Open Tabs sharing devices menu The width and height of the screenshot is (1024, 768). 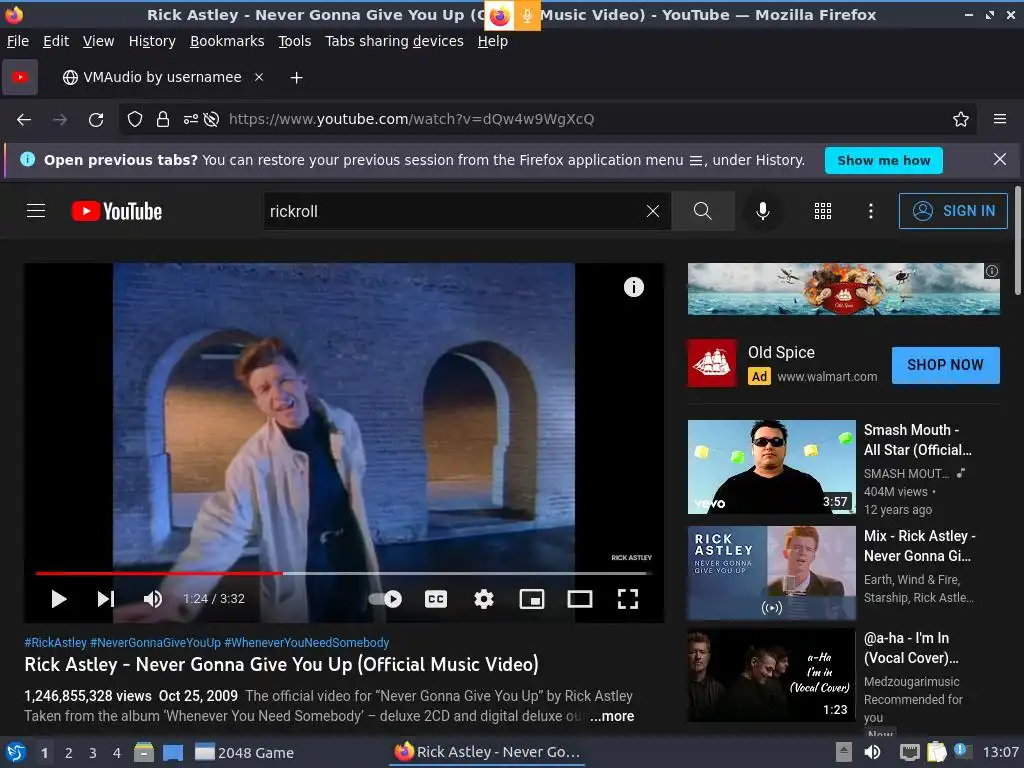(394, 41)
